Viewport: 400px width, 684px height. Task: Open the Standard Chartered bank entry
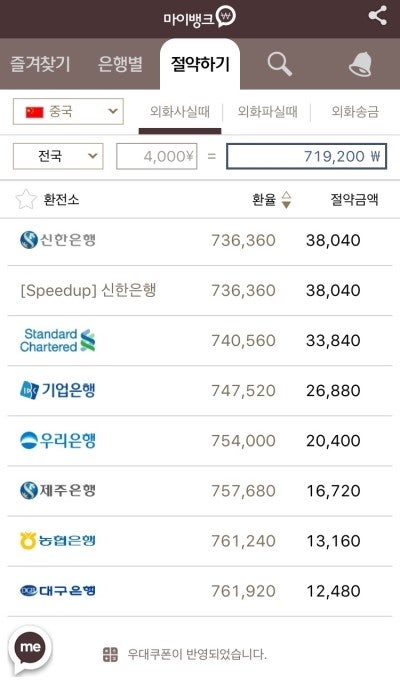200,341
